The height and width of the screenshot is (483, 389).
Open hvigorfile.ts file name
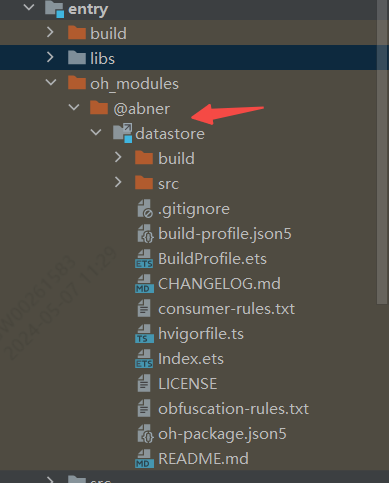201,334
